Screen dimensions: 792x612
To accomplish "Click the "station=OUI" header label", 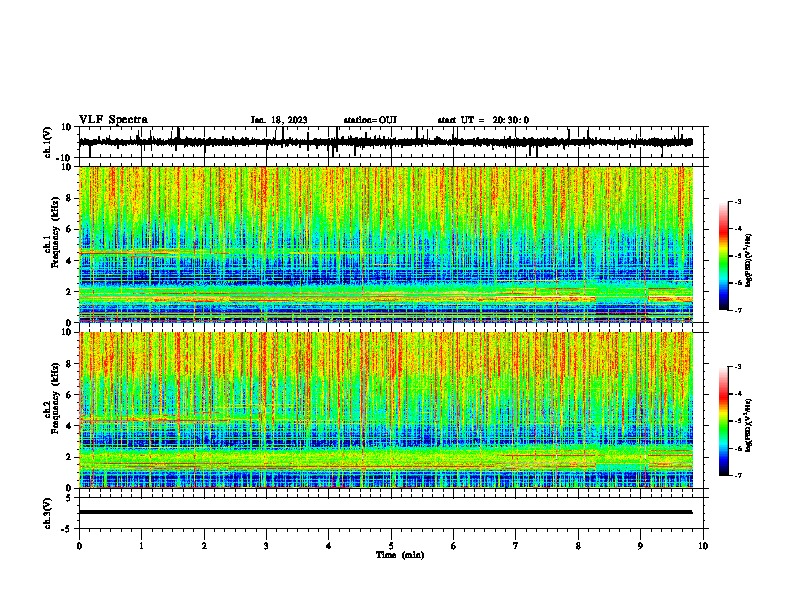I will [370, 120].
